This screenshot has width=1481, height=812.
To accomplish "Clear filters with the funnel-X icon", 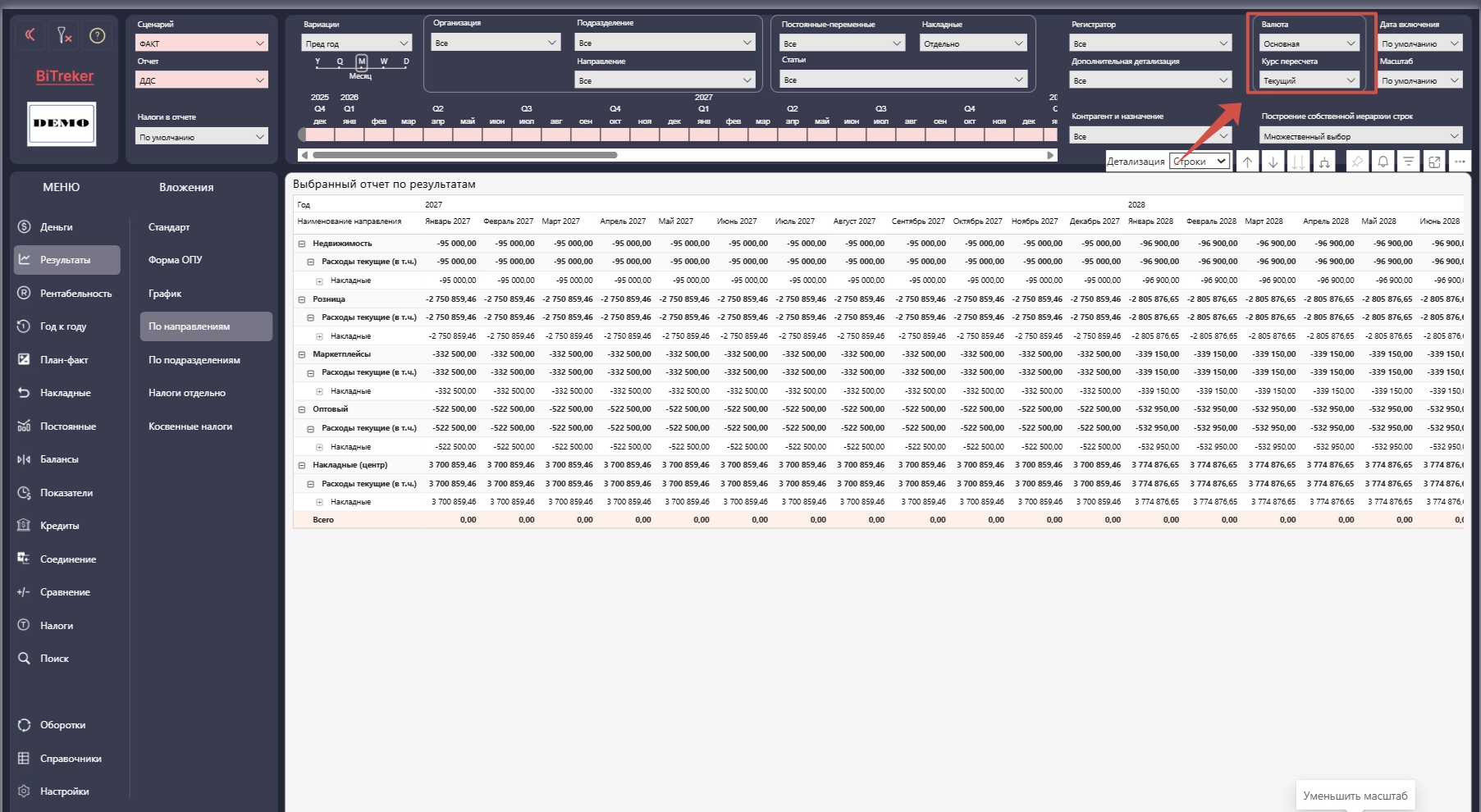I will click(x=64, y=35).
